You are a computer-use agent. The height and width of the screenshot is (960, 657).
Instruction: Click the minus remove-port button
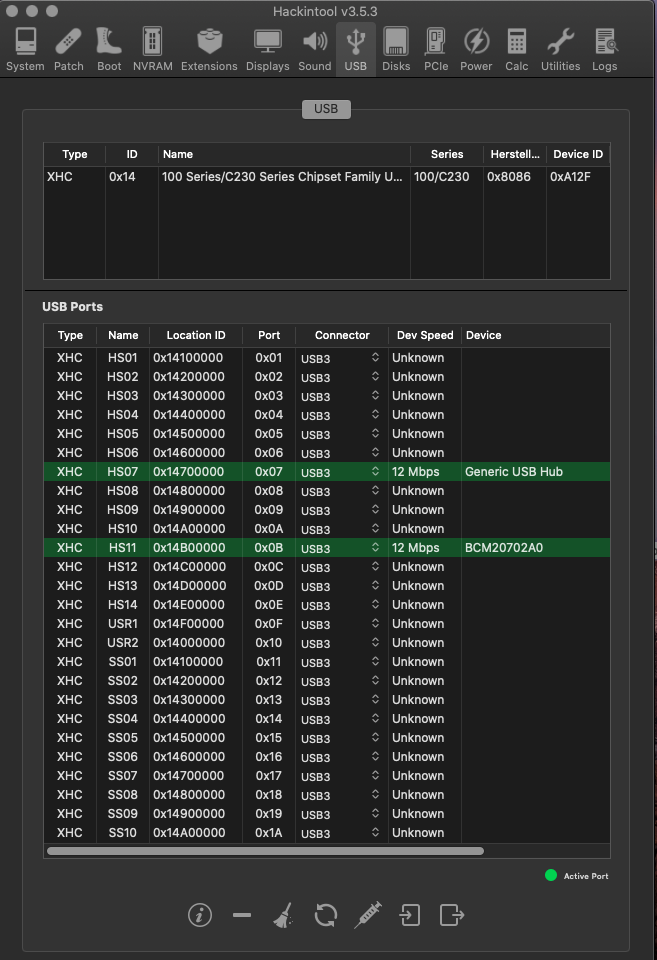click(242, 915)
